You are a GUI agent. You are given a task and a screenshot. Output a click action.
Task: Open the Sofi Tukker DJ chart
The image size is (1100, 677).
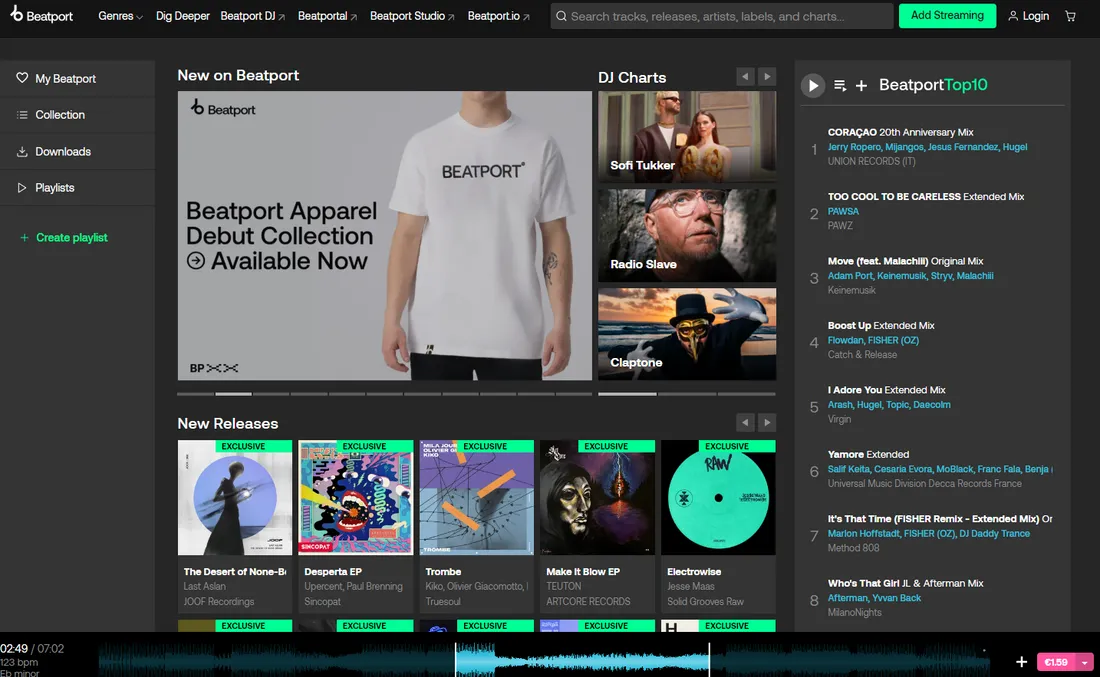pyautogui.click(x=687, y=136)
